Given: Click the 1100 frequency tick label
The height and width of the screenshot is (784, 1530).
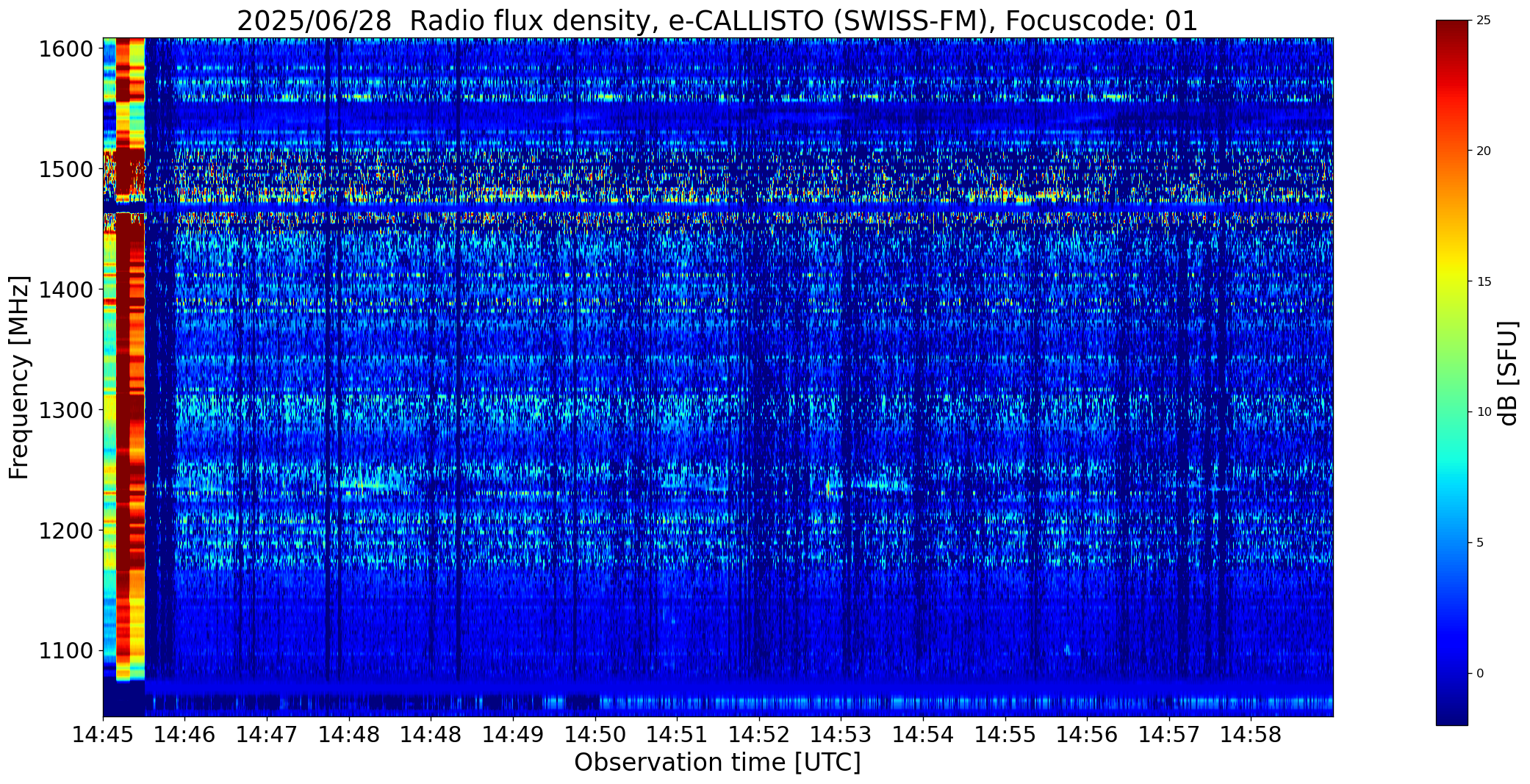Looking at the screenshot, I should 66,651.
